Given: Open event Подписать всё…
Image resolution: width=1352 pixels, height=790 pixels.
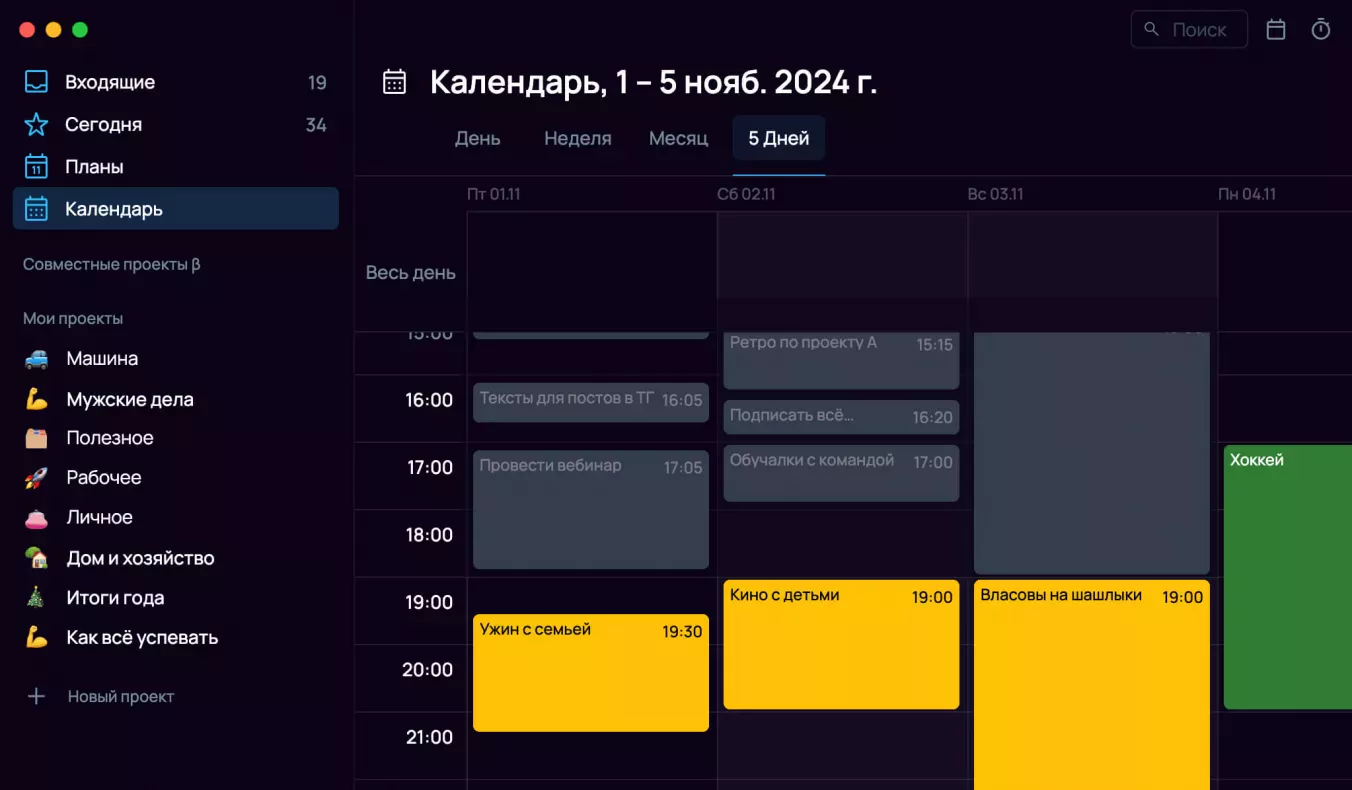Looking at the screenshot, I should point(841,417).
